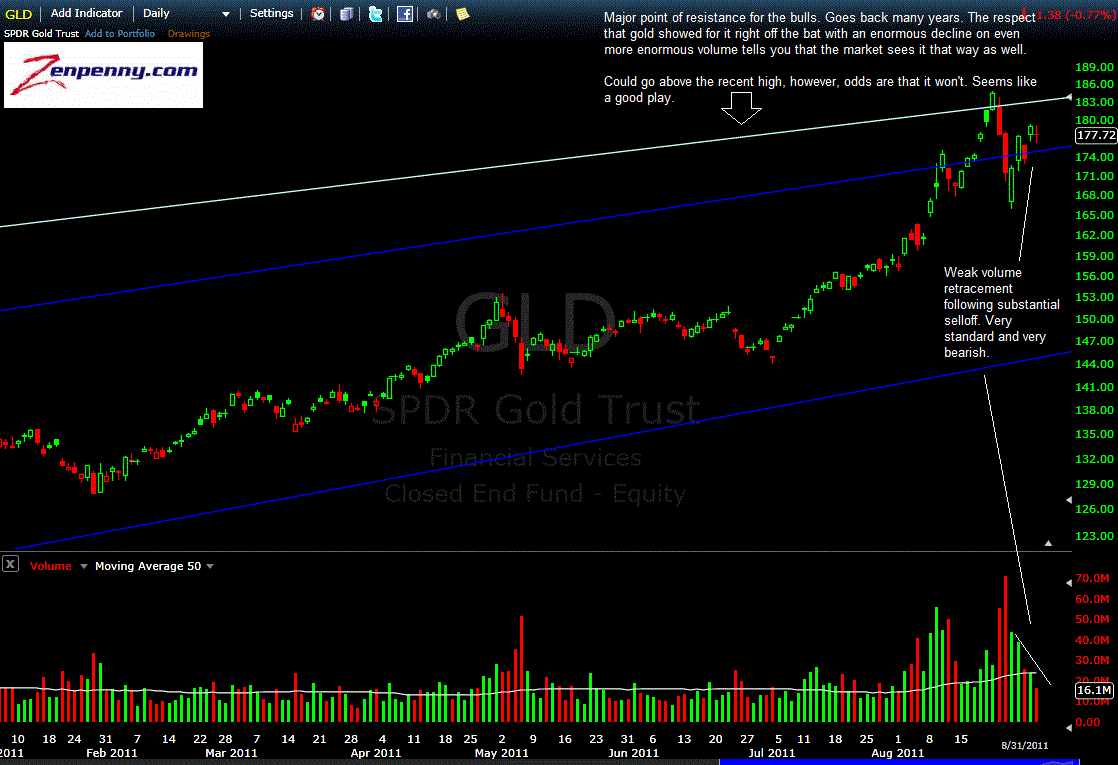Click the Add to Portfolio link
The width and height of the screenshot is (1118, 765).
pos(120,34)
